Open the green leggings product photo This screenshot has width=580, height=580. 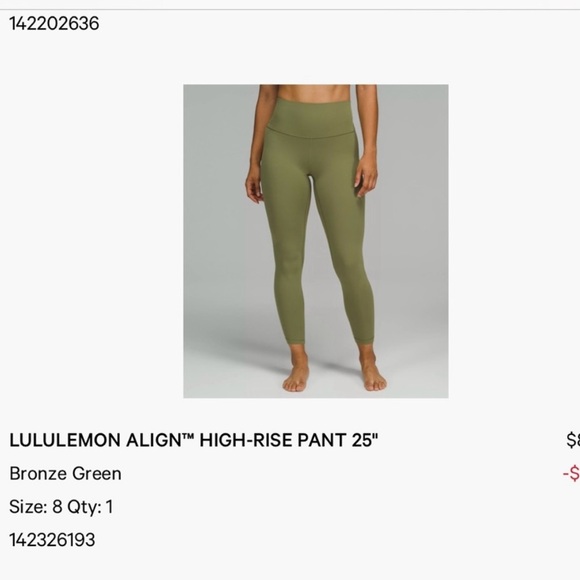(316, 241)
